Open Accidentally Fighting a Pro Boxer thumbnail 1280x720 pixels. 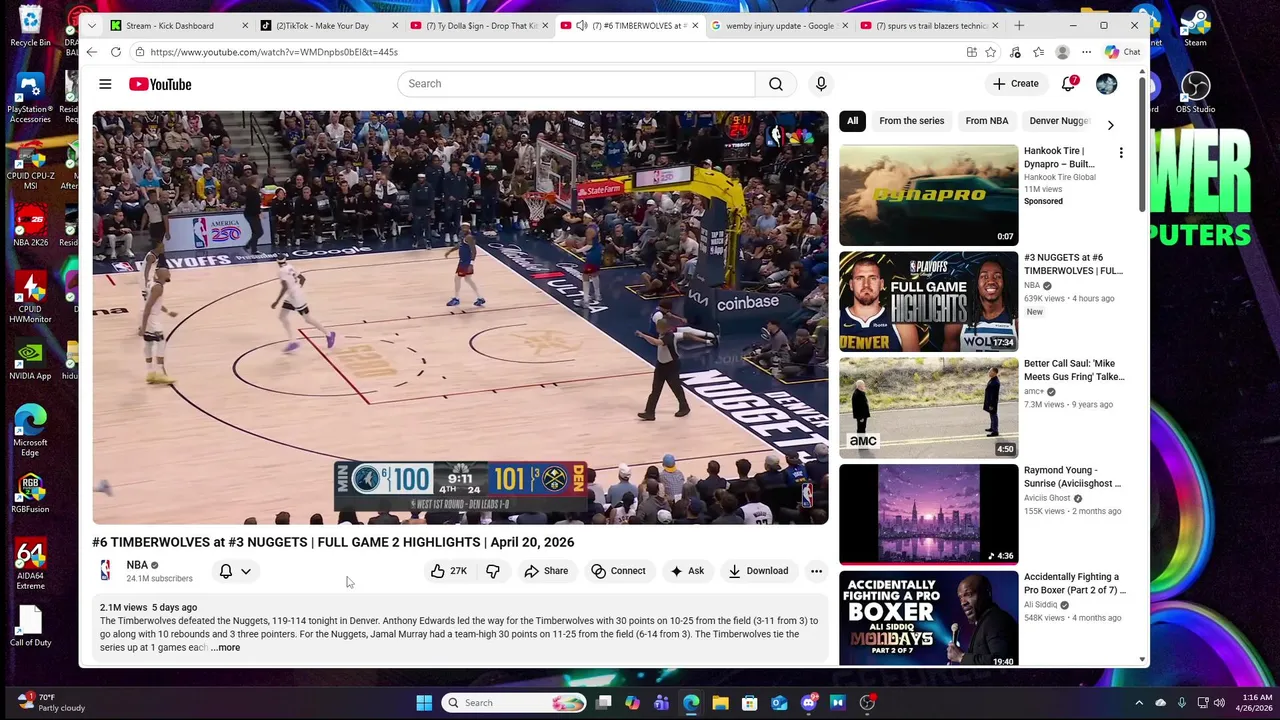[x=928, y=618]
